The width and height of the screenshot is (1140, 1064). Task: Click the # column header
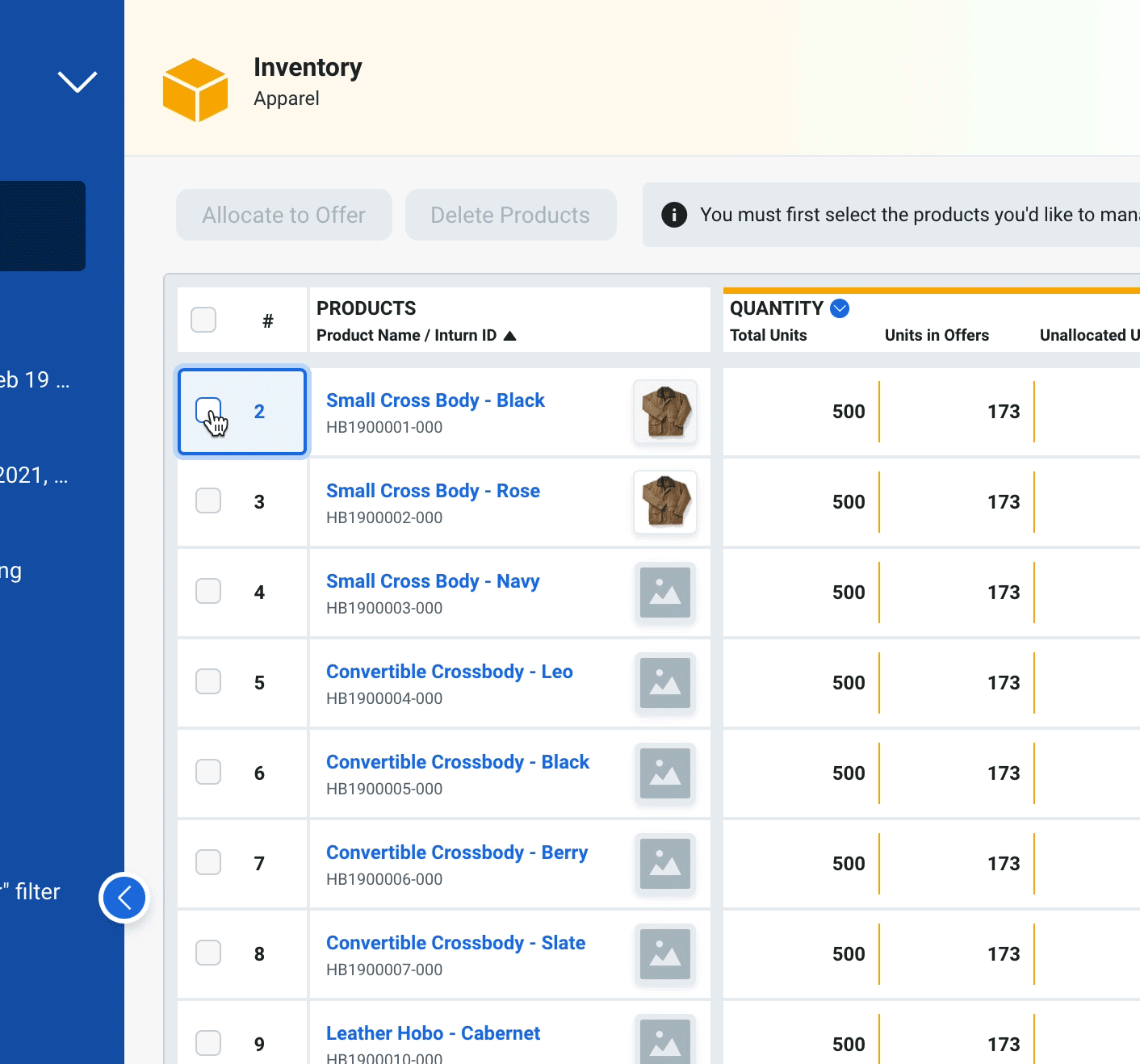point(268,321)
